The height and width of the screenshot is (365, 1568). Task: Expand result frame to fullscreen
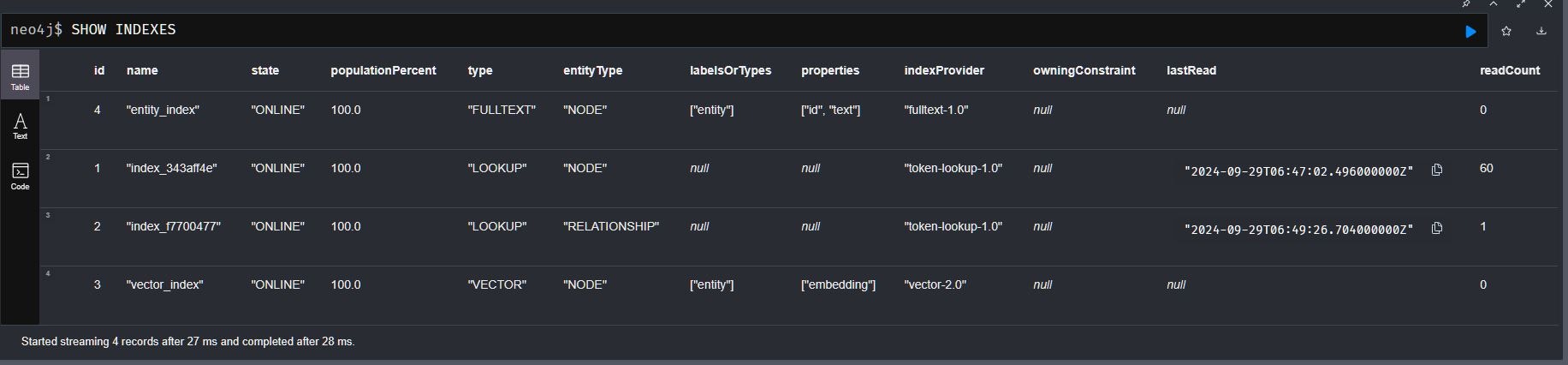[x=1521, y=4]
